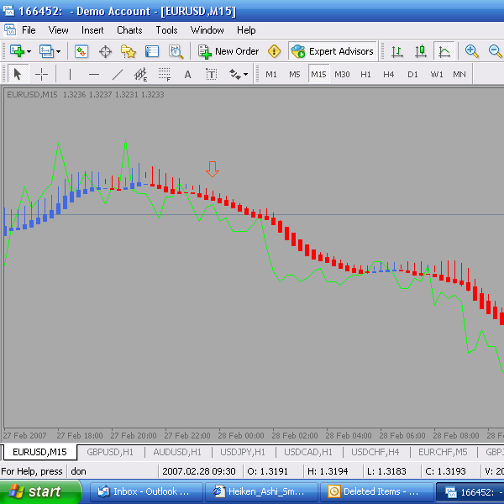Open the View menu
The width and height of the screenshot is (504, 504).
[x=58, y=30]
